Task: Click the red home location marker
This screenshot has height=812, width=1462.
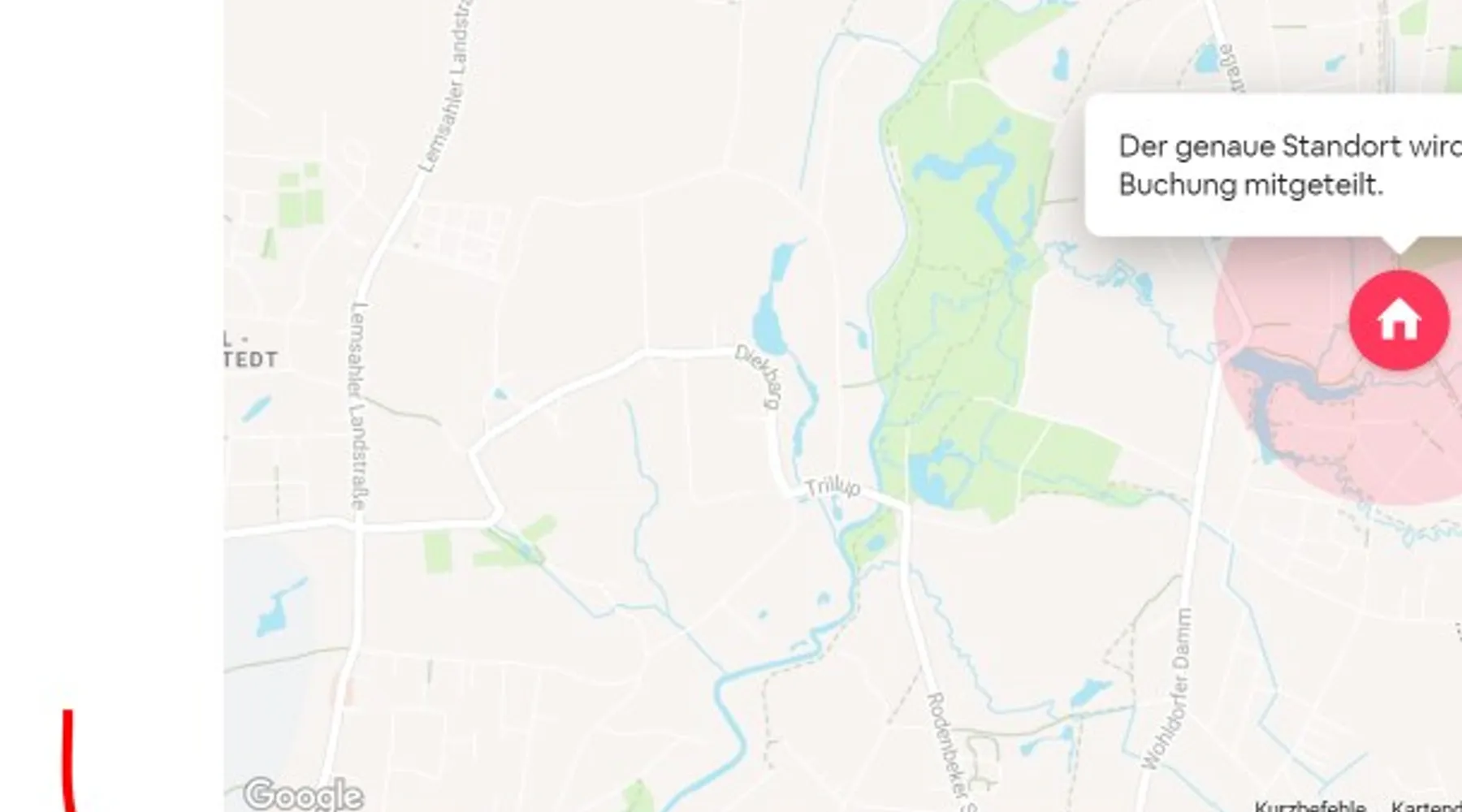Action: 1399,321
